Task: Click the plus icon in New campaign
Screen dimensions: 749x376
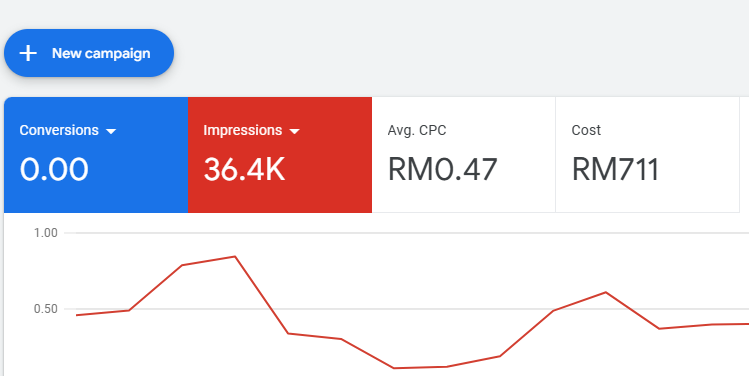Action: point(28,53)
